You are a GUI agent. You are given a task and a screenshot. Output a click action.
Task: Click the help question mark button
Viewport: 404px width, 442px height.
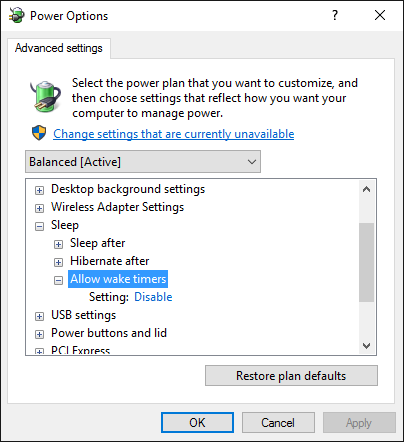click(x=335, y=15)
